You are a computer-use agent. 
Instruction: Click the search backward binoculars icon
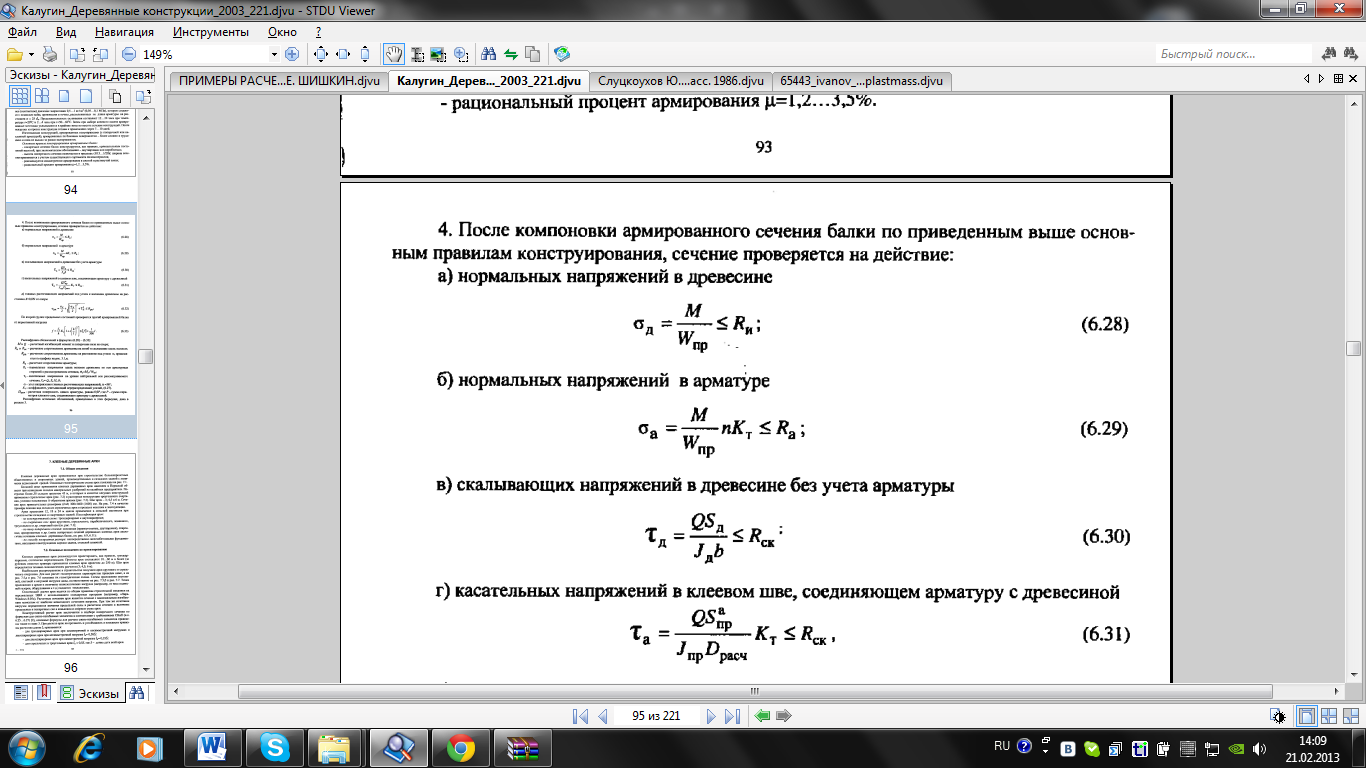pos(1330,54)
